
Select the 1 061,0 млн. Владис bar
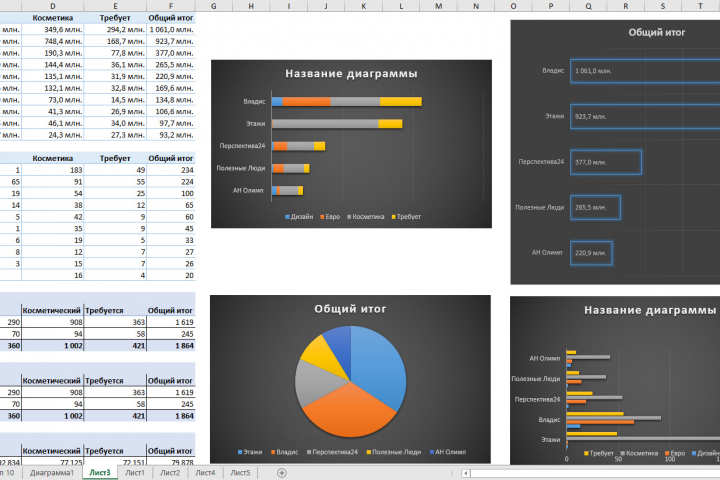645,71
